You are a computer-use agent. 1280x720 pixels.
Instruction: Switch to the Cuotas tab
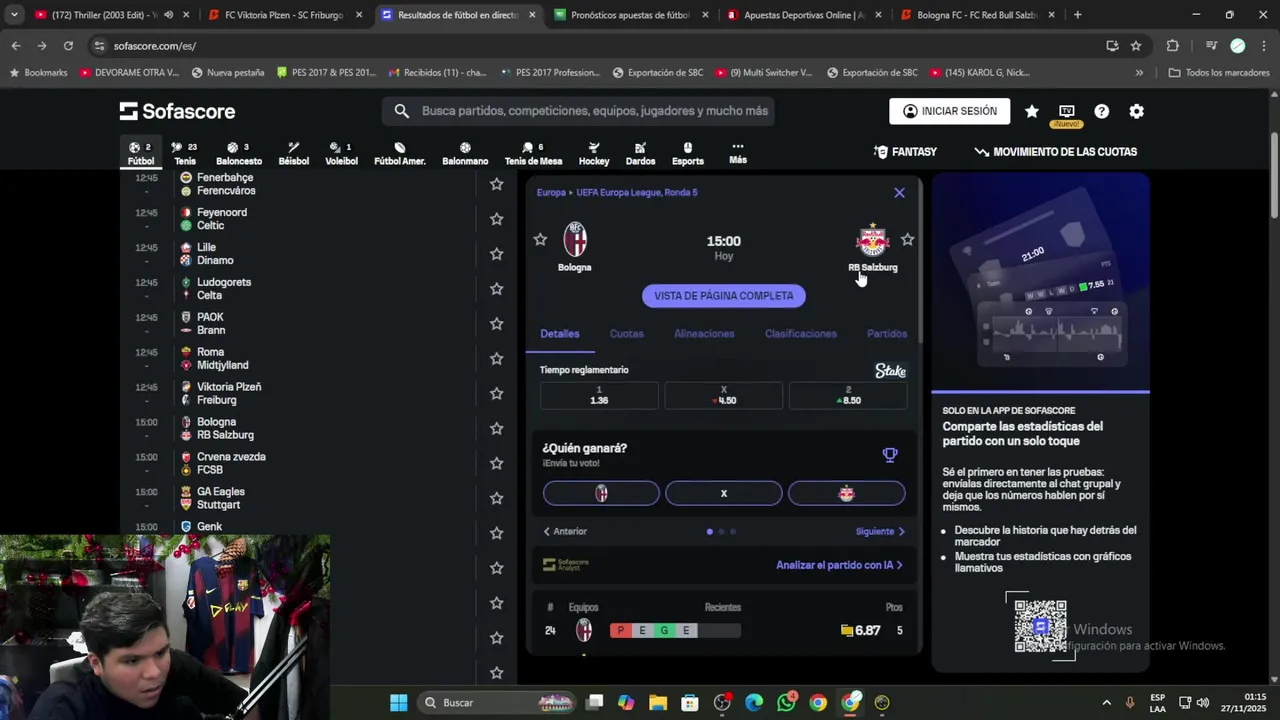tap(627, 334)
